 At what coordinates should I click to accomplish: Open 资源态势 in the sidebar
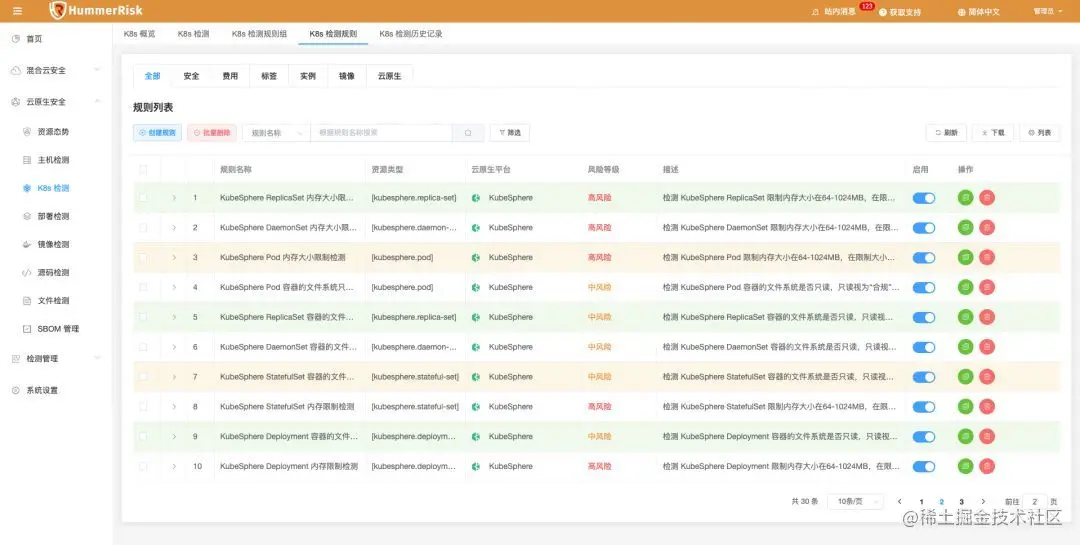pyautogui.click(x=55, y=132)
